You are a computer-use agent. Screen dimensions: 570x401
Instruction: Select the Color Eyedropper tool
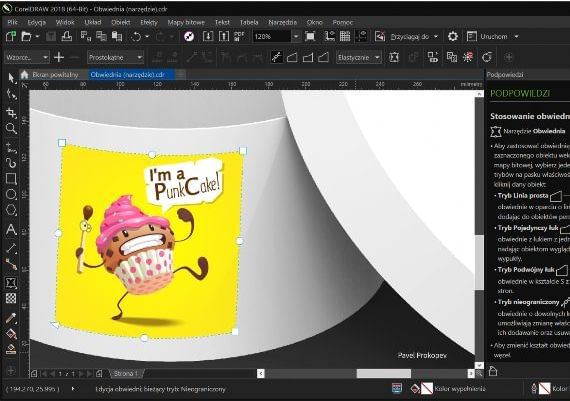[x=11, y=318]
